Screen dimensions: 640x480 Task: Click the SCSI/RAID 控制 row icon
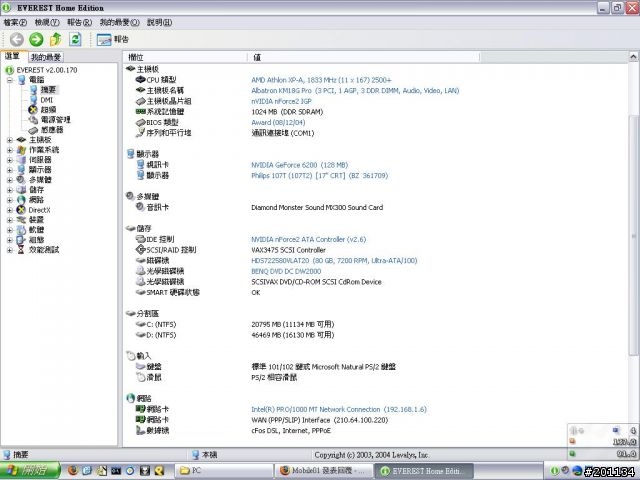pos(140,249)
